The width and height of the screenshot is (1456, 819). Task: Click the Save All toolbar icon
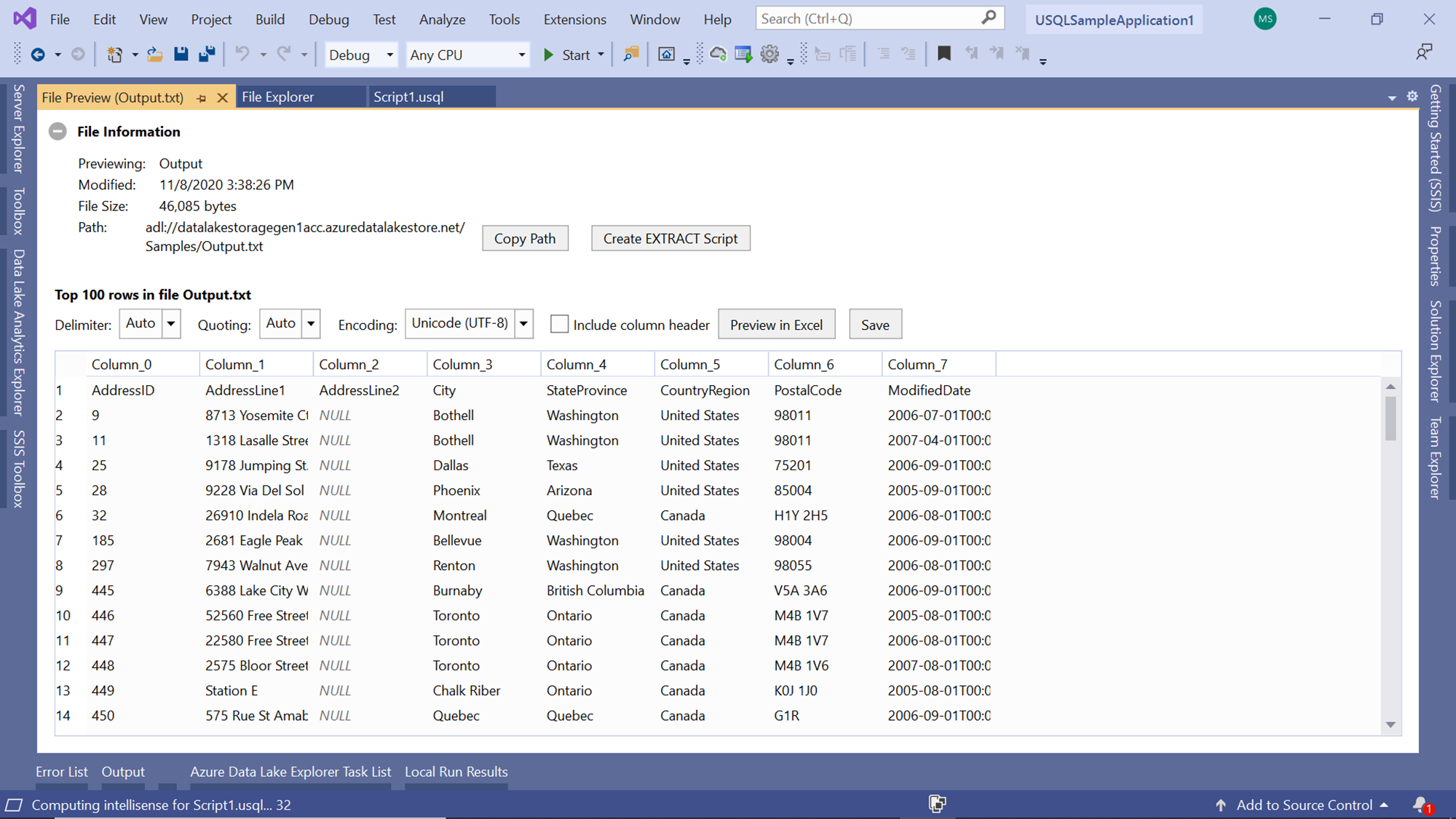(x=207, y=54)
